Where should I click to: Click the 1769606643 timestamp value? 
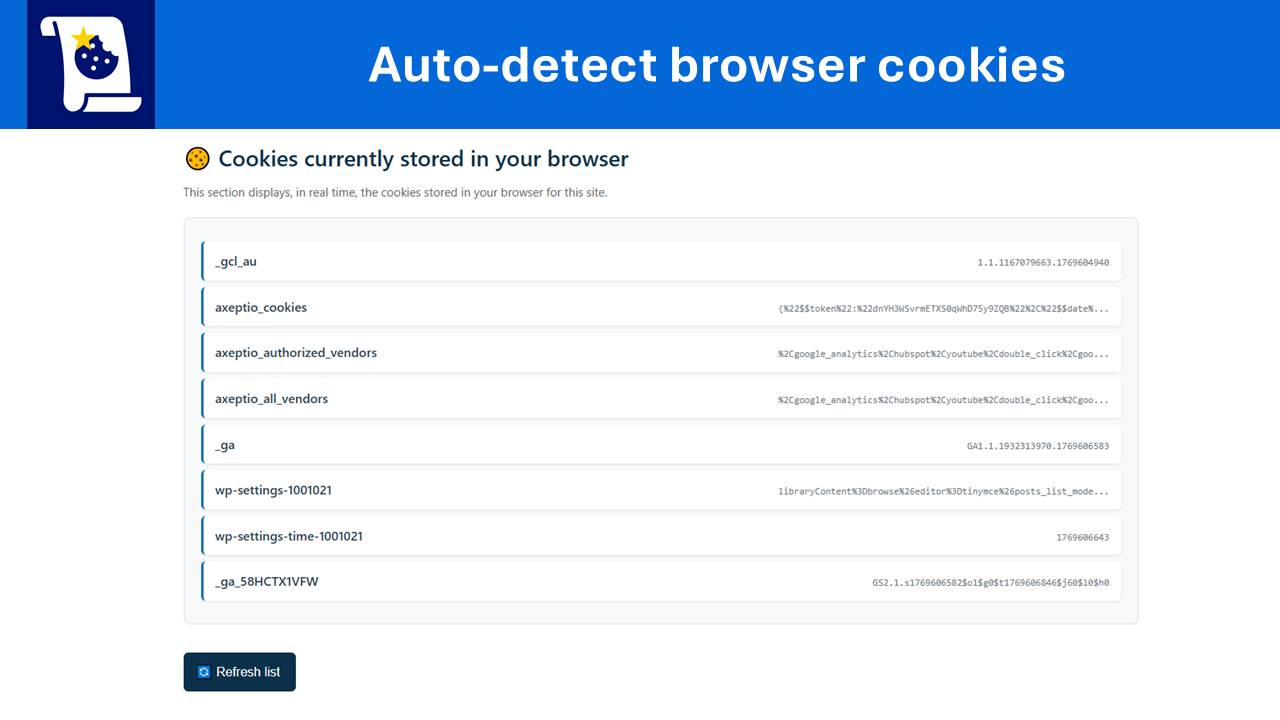pyautogui.click(x=1082, y=538)
